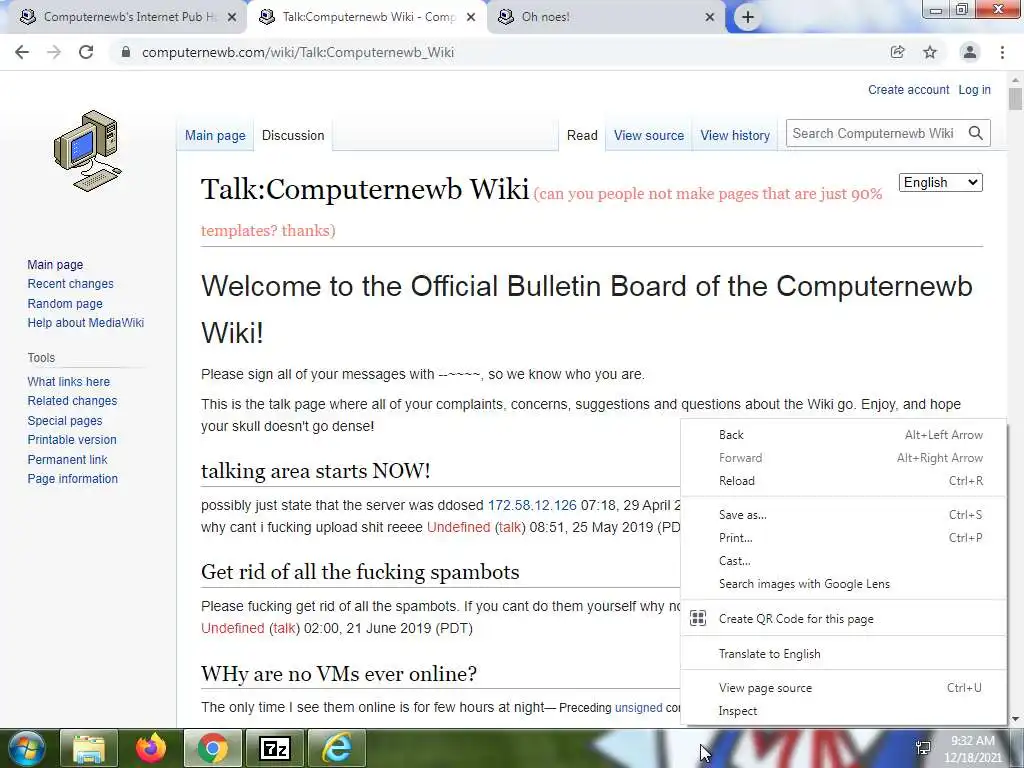The width and height of the screenshot is (1024, 768).
Task: Click the page vertical scrollbar thumb
Action: click(1015, 99)
